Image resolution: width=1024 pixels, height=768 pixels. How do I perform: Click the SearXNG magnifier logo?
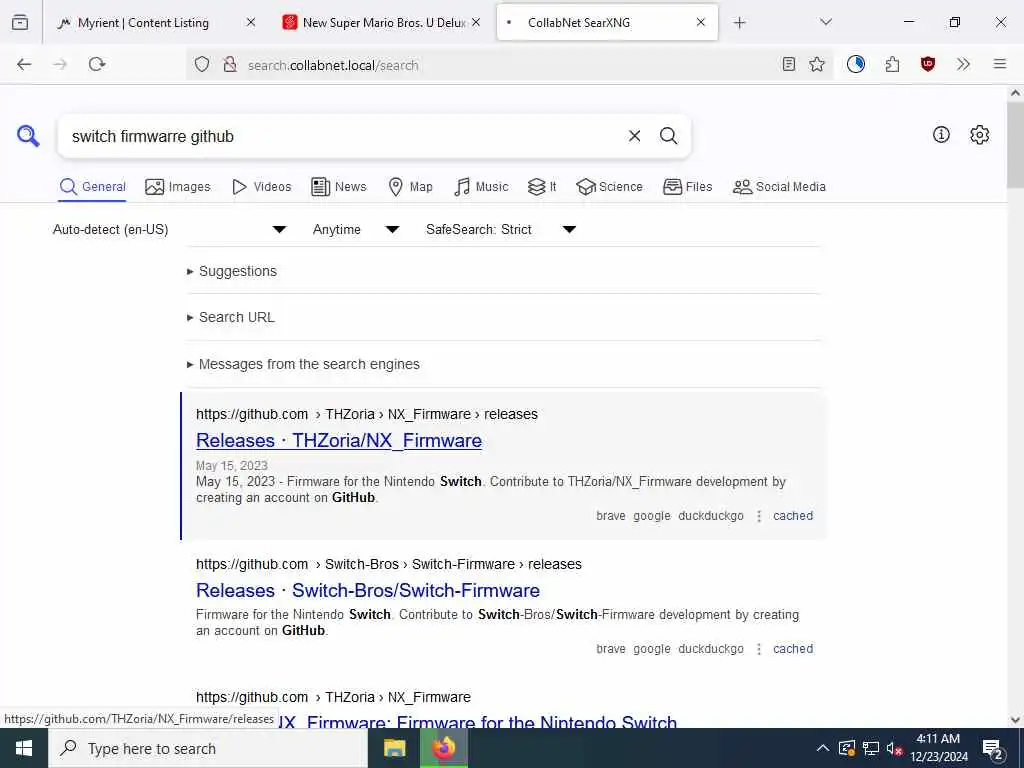pyautogui.click(x=28, y=136)
